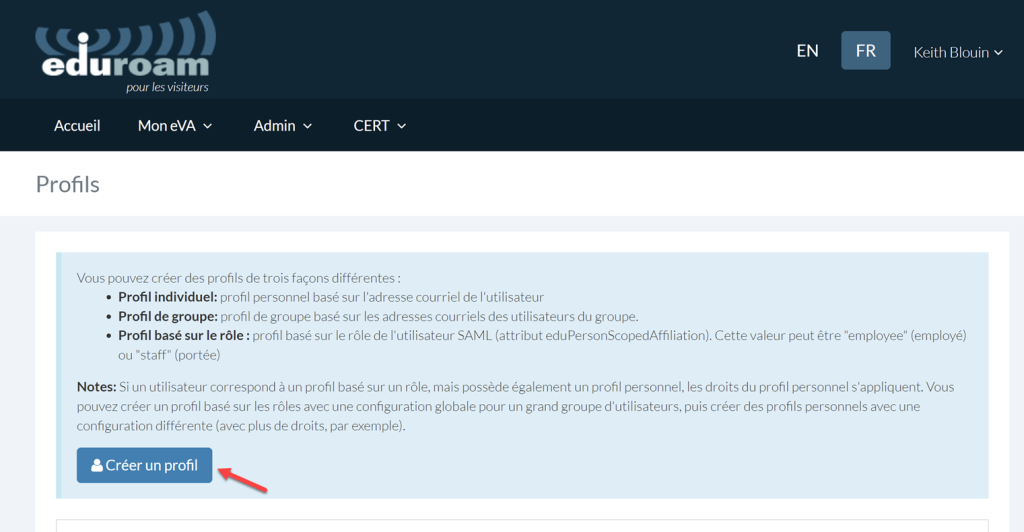Click the arrow next to Admin
This screenshot has height=532, width=1024.
308,126
